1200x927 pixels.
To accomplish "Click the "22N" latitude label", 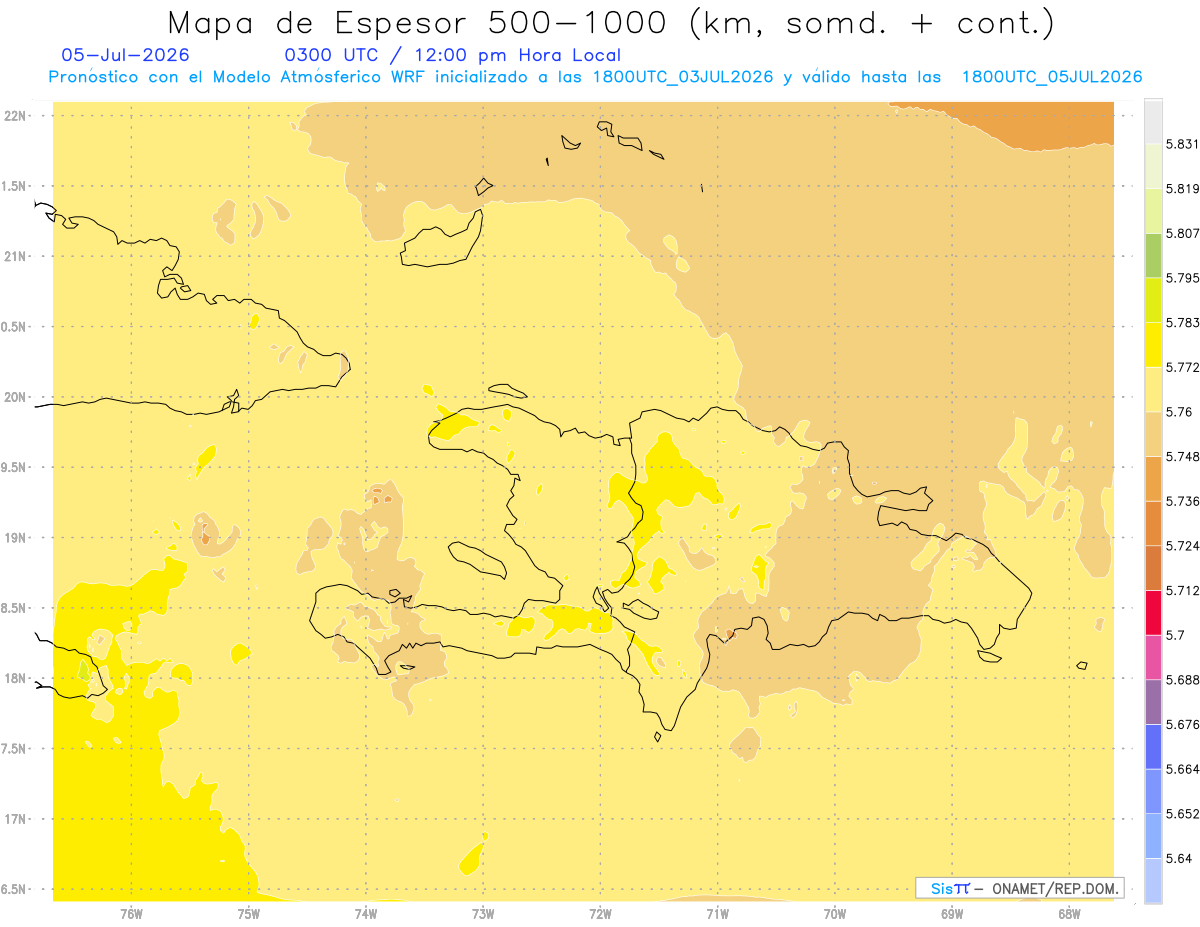I will click(x=16, y=116).
